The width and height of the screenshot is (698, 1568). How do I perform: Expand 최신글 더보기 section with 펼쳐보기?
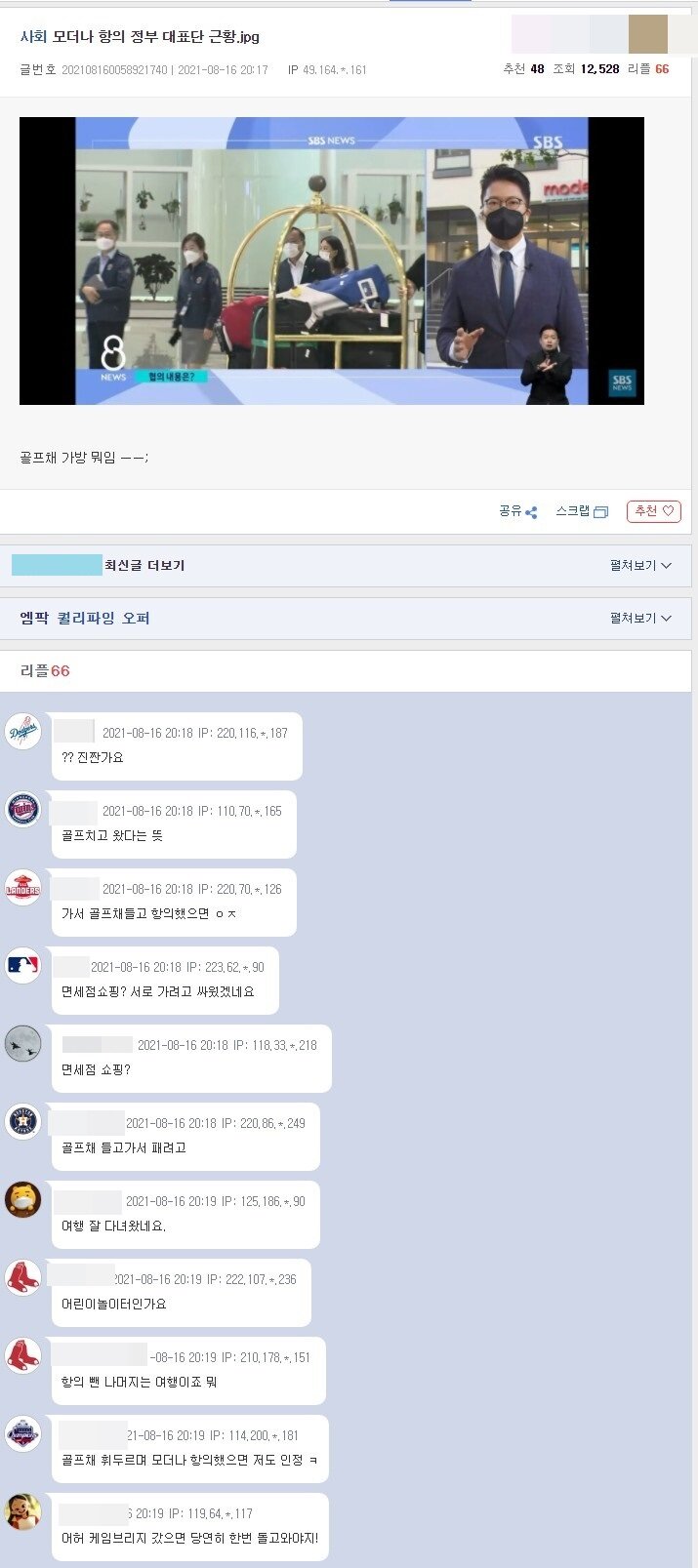point(640,566)
